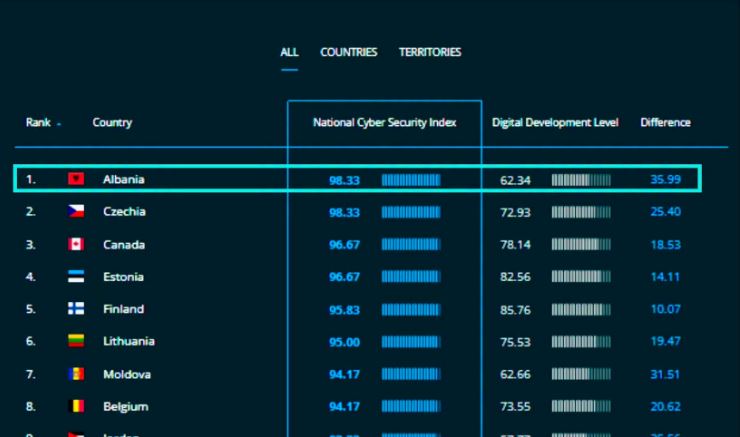Sort by National Cyber Security Index header
This screenshot has width=740, height=437.
coord(385,123)
